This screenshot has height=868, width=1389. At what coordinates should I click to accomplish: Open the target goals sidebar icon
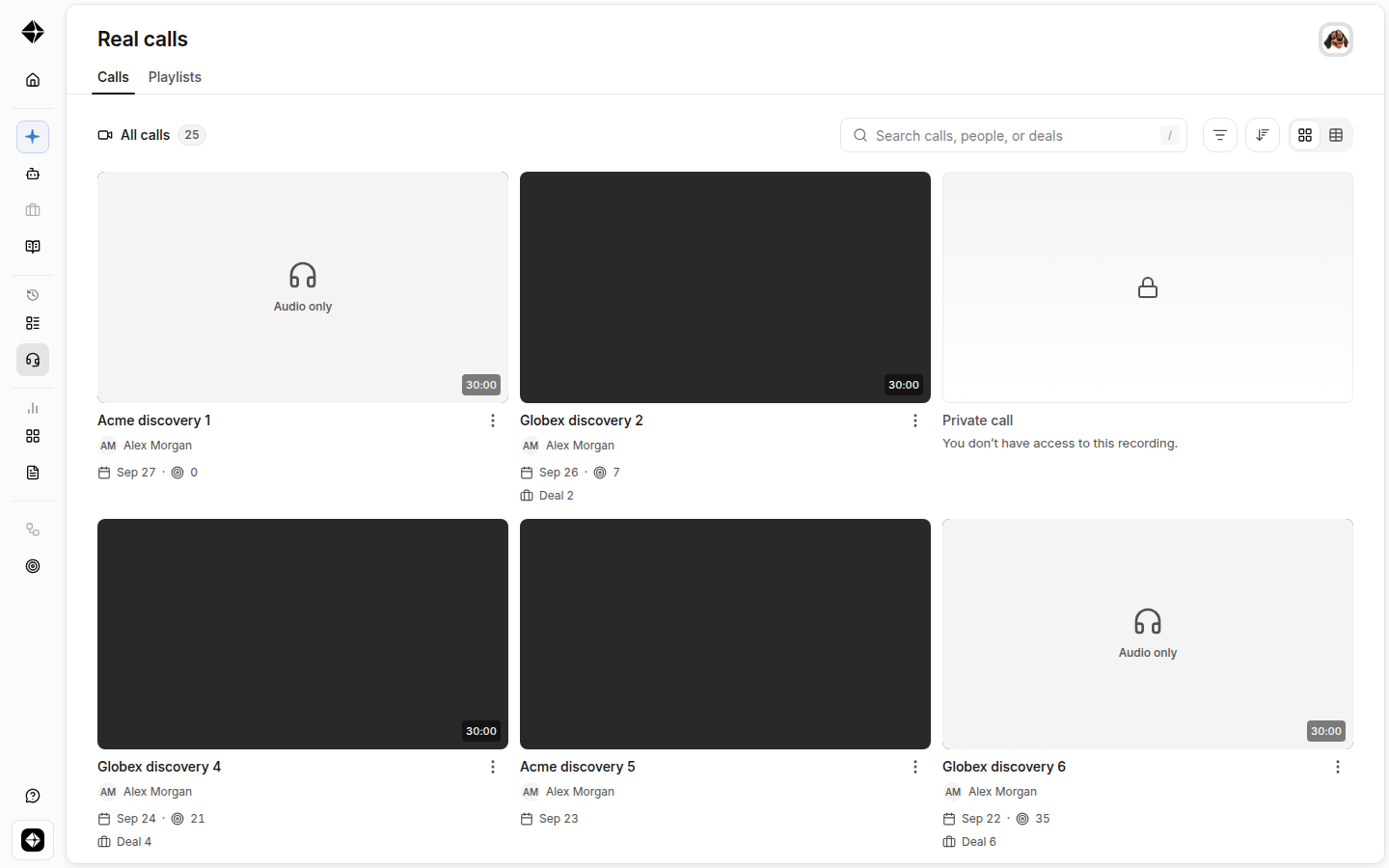33,566
